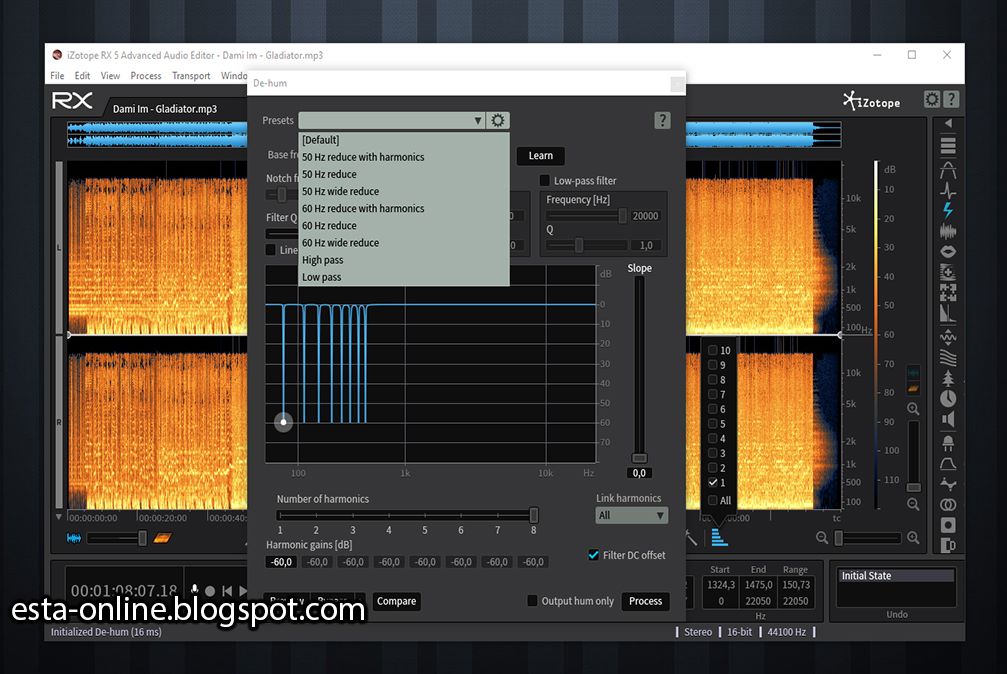
Task: Click the first harmonic gain -60,0 field
Action: pos(281,562)
